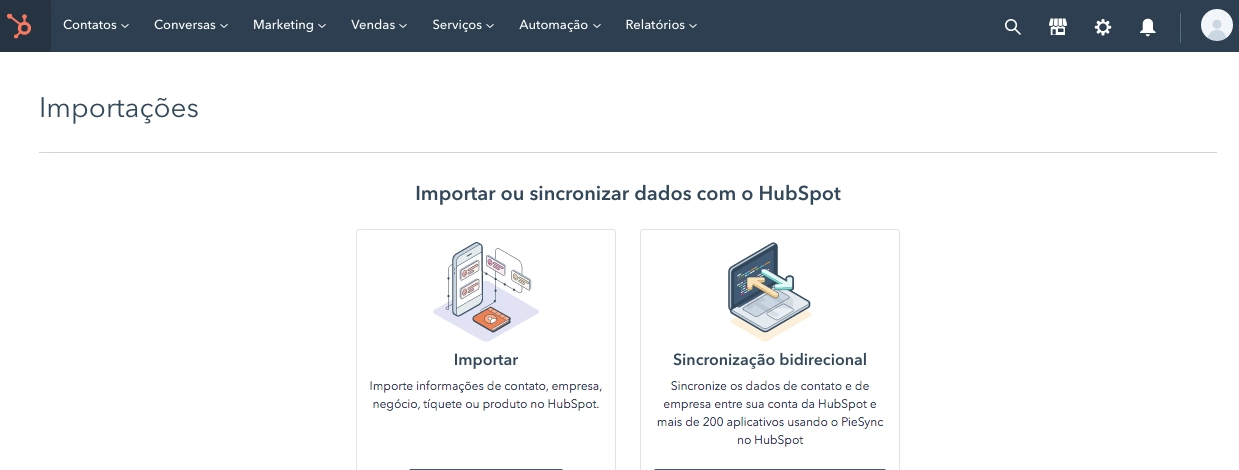1239x470 pixels.
Task: Open the settings gear icon
Action: pos(1103,27)
